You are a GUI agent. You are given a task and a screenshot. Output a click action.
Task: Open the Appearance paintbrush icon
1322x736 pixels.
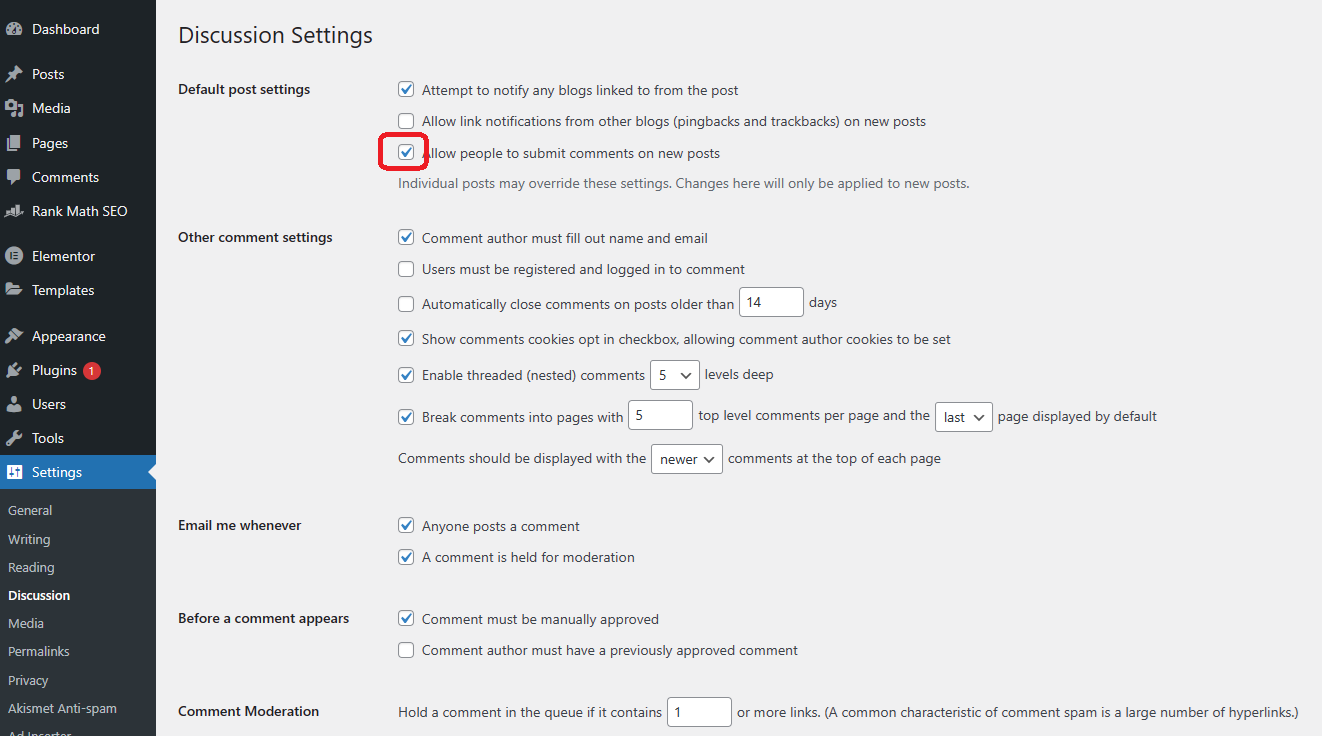click(14, 336)
